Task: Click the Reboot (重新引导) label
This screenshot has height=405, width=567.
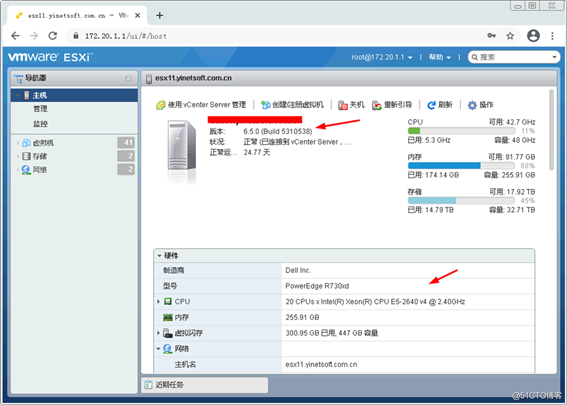Action: [398, 105]
